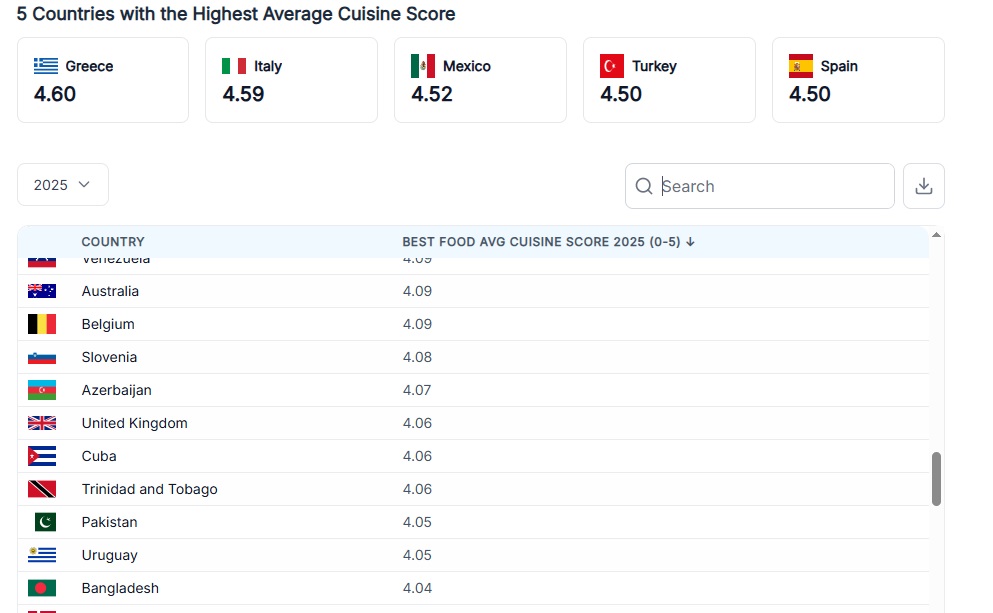Click the Pakistan flag icon
This screenshot has height=613, width=993.
coord(42,522)
